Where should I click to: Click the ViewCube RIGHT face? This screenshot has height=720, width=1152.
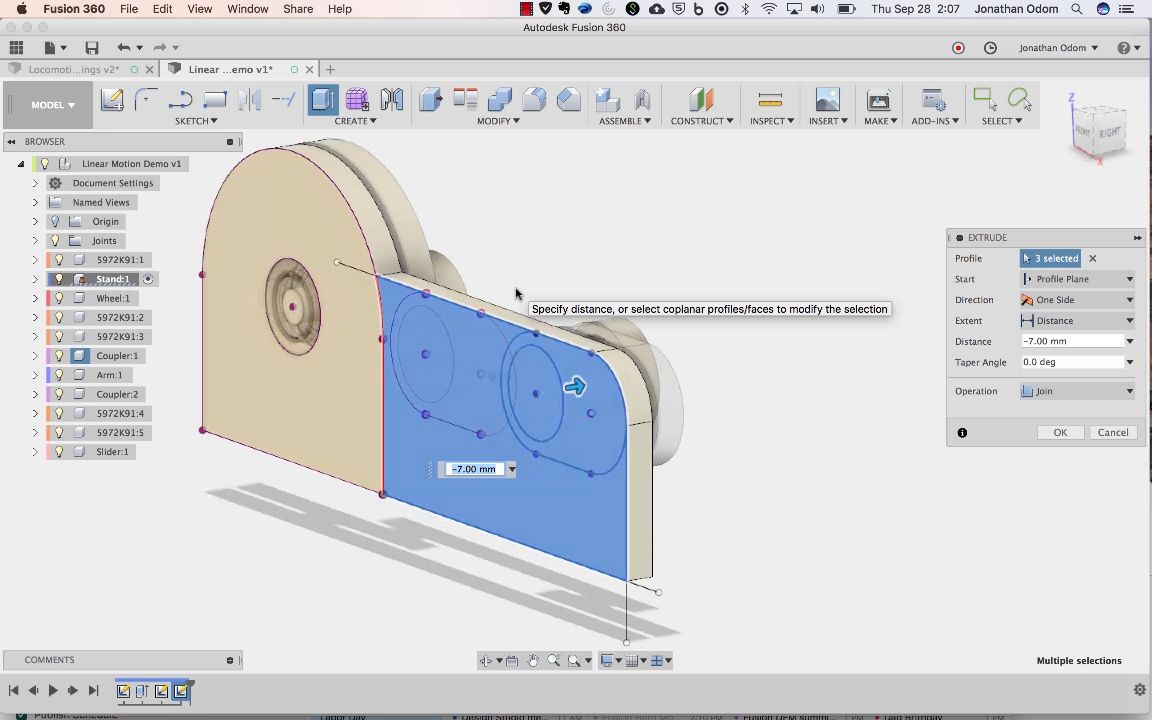1109,132
